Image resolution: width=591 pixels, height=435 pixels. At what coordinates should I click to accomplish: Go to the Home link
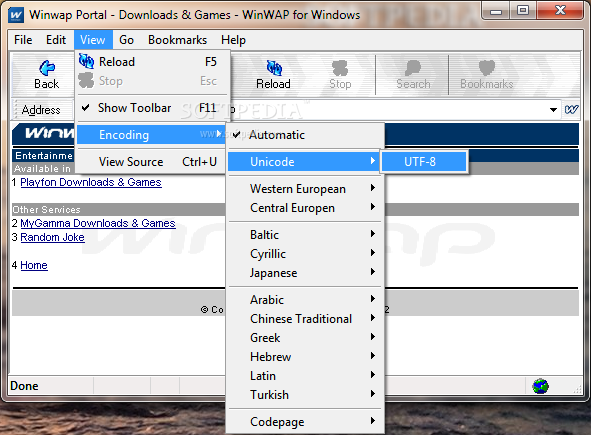(x=34, y=265)
